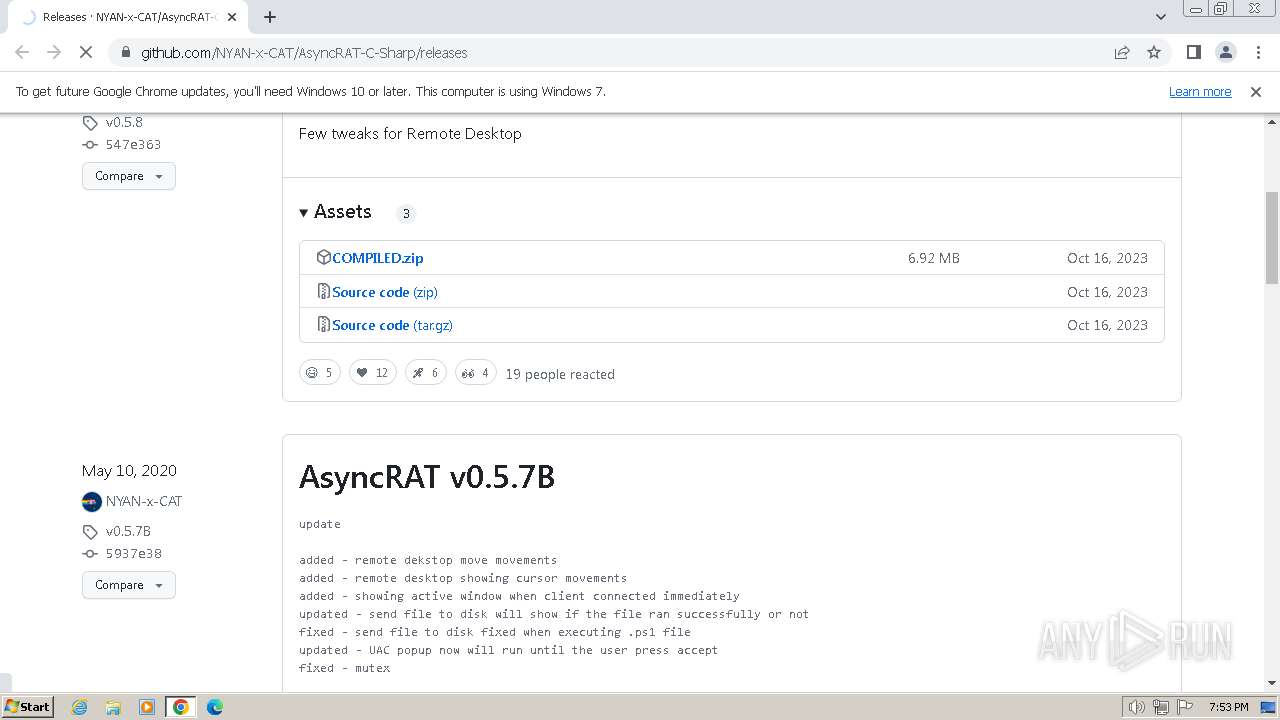Launch Microsoft Edge from taskbar
1280x720 pixels.
(x=215, y=707)
